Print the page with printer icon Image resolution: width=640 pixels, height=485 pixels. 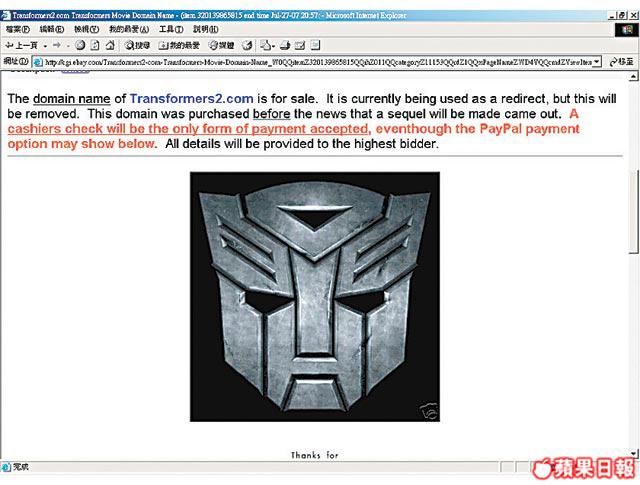pyautogui.click(x=285, y=45)
